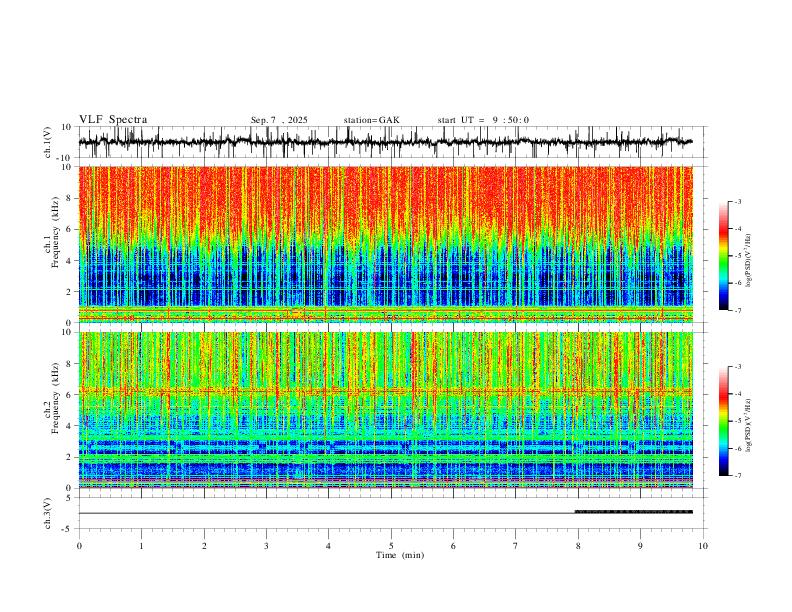Image resolution: width=792 pixels, height=612 pixels.
Task: Click the ch.2 spectrogram panel
Action: click(x=386, y=410)
